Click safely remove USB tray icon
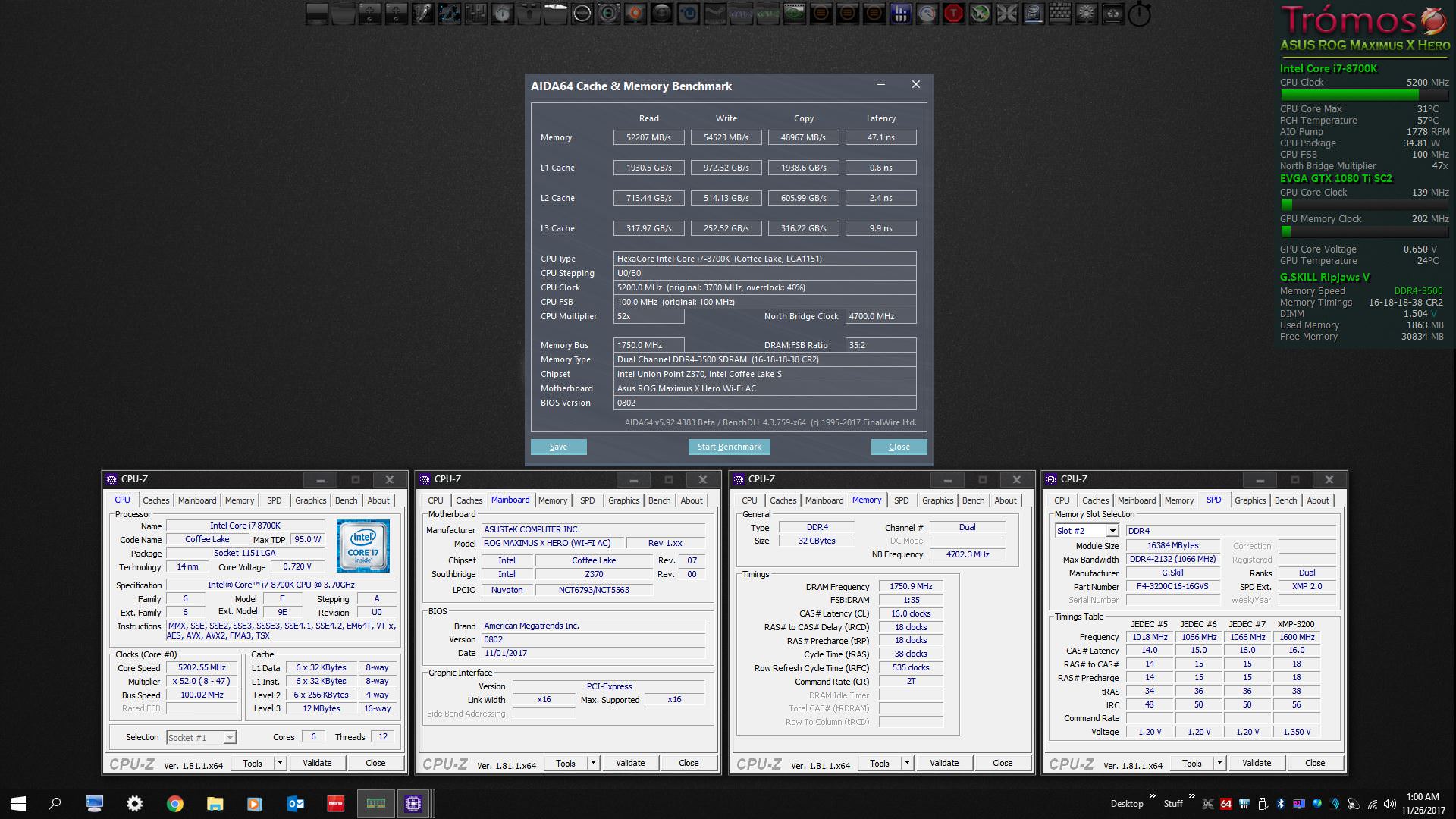Image resolution: width=1456 pixels, height=819 pixels. [1263, 804]
